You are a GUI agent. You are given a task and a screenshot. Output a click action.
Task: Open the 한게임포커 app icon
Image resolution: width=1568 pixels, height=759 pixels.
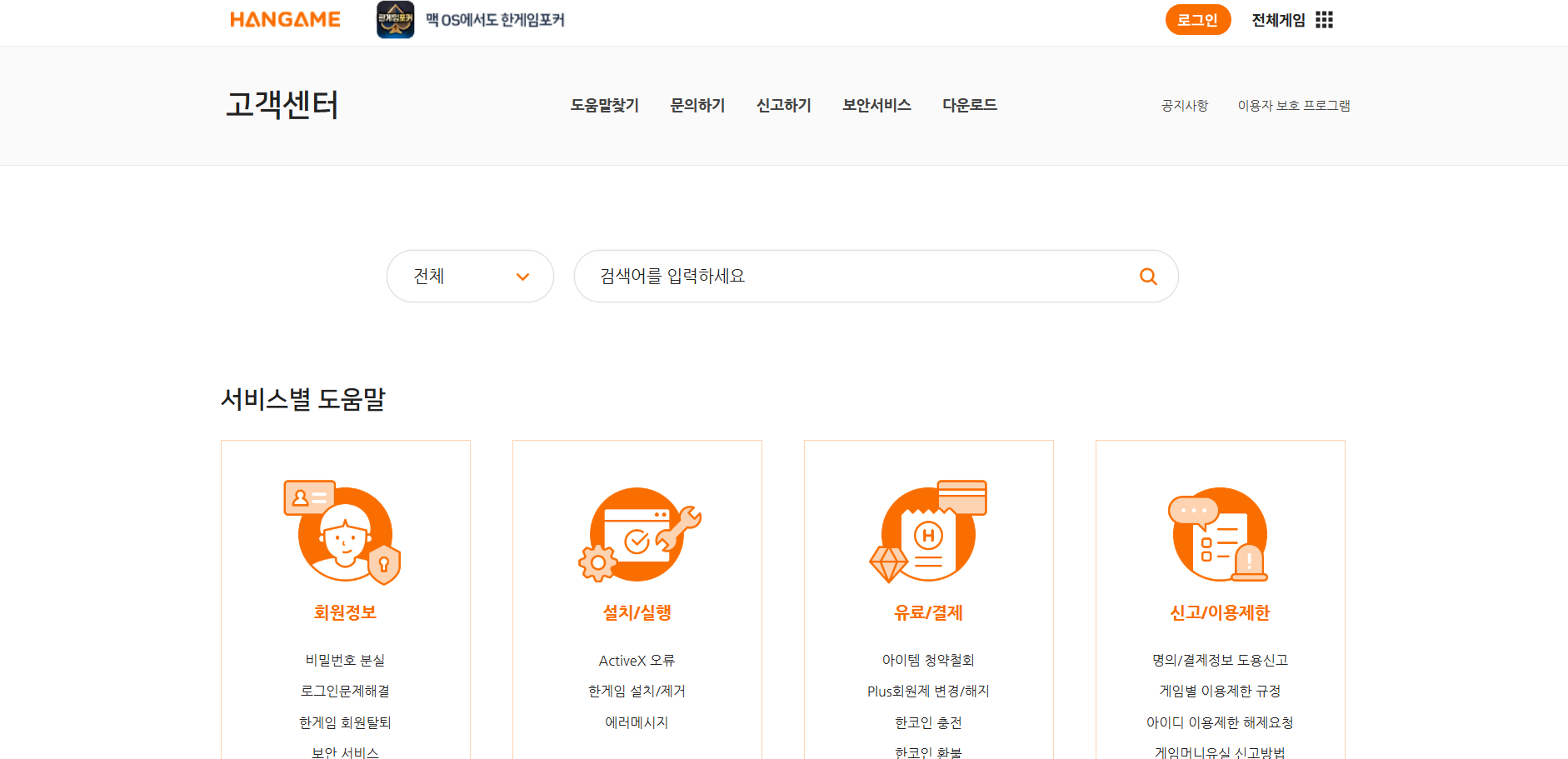pos(396,19)
